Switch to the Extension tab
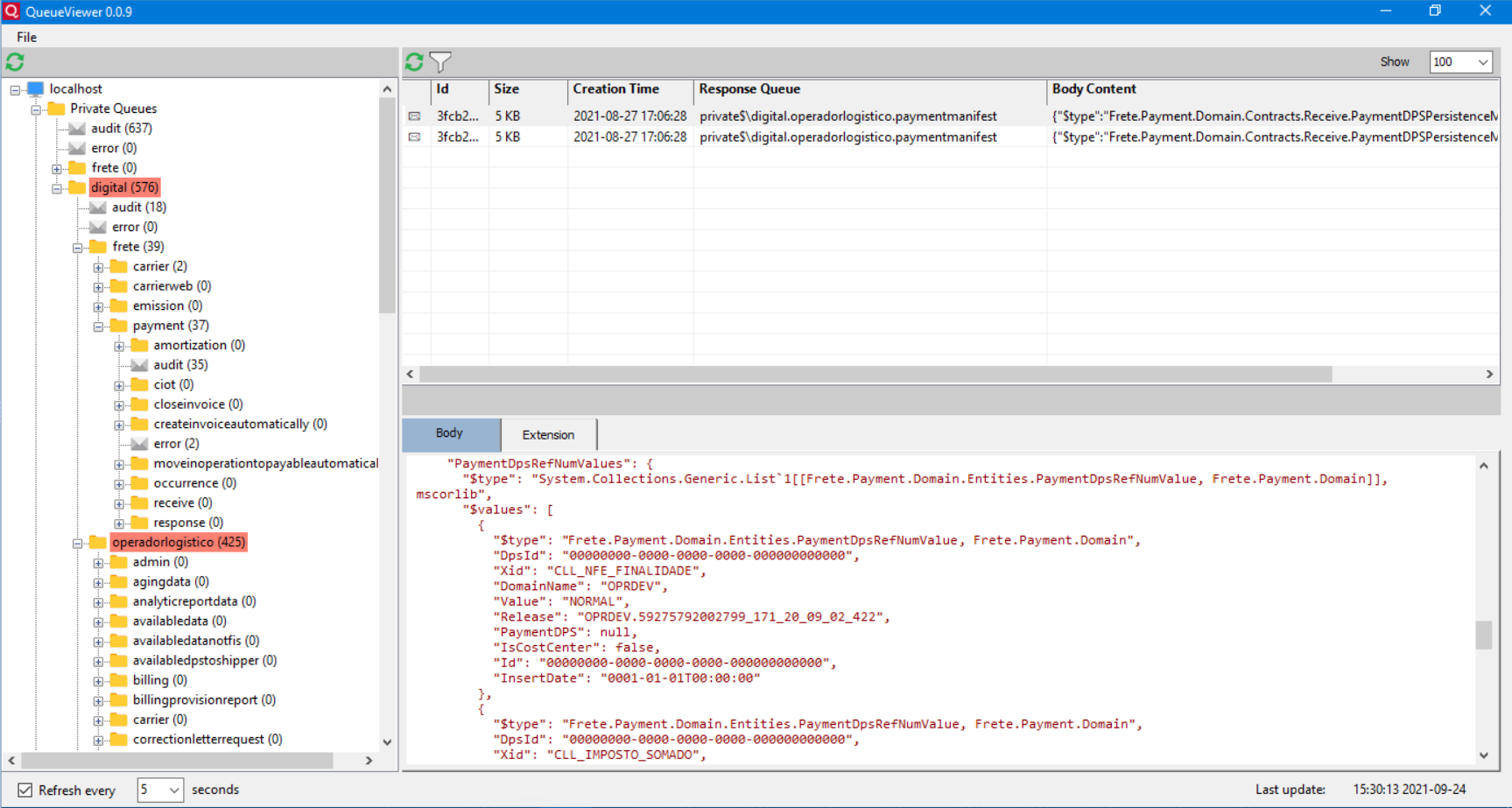The height and width of the screenshot is (808, 1512). pos(549,435)
